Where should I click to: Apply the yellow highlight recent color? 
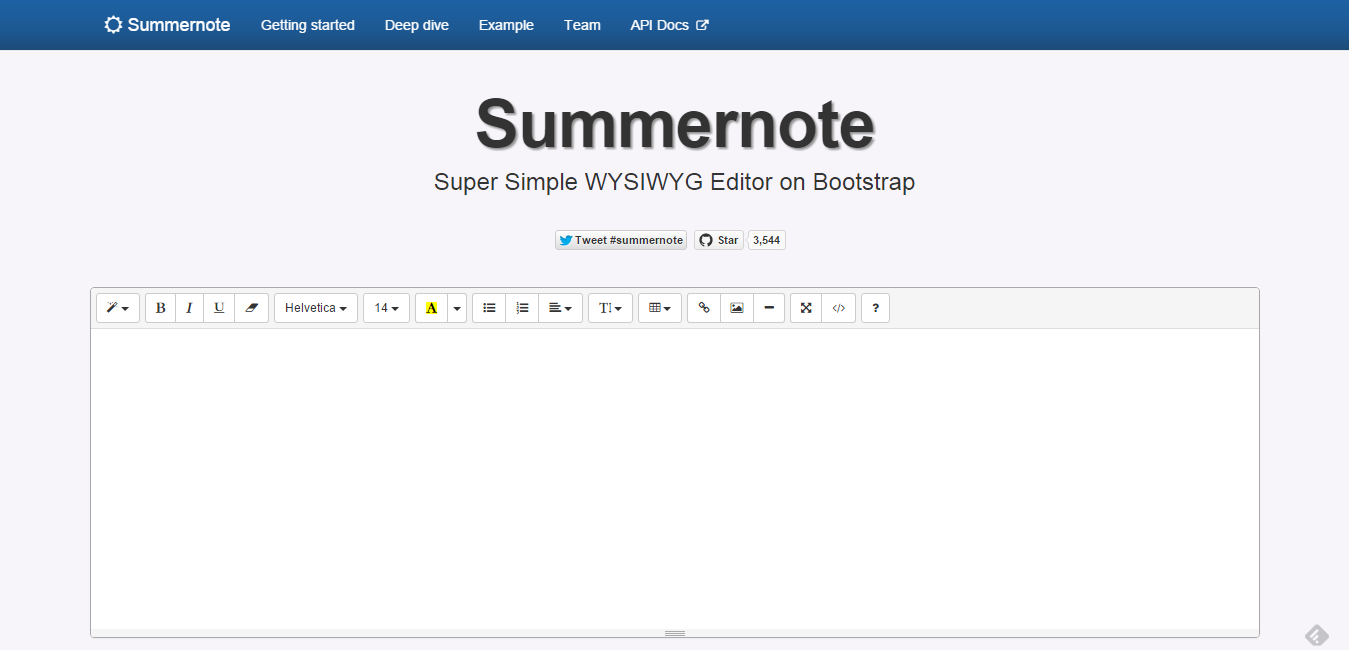click(431, 308)
